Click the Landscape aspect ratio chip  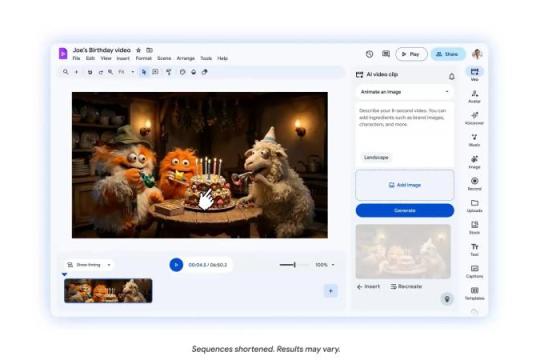[x=376, y=157]
